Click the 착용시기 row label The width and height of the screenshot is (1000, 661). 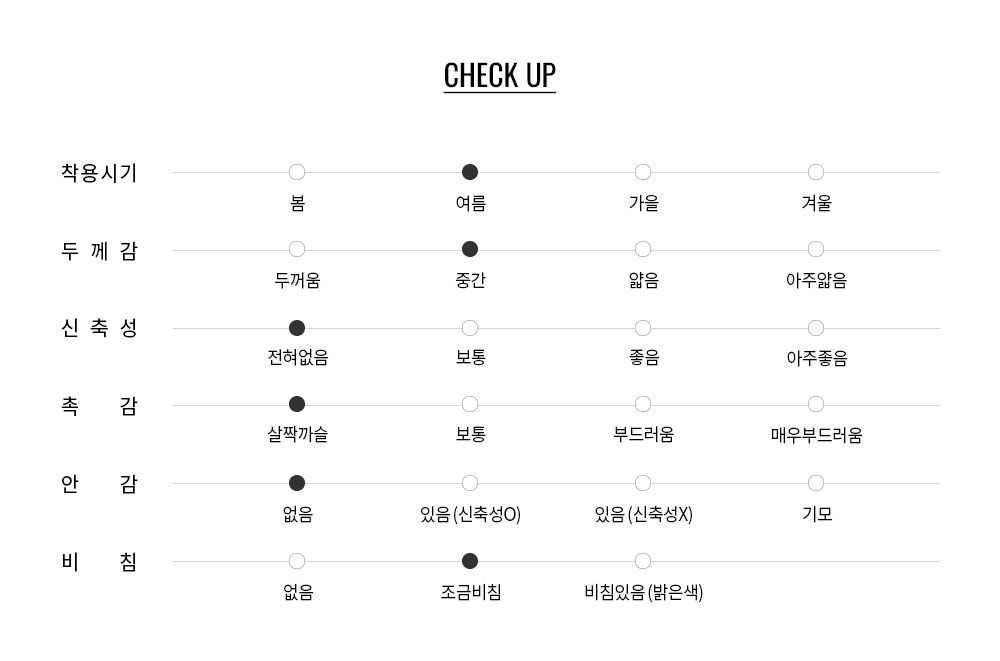[99, 173]
